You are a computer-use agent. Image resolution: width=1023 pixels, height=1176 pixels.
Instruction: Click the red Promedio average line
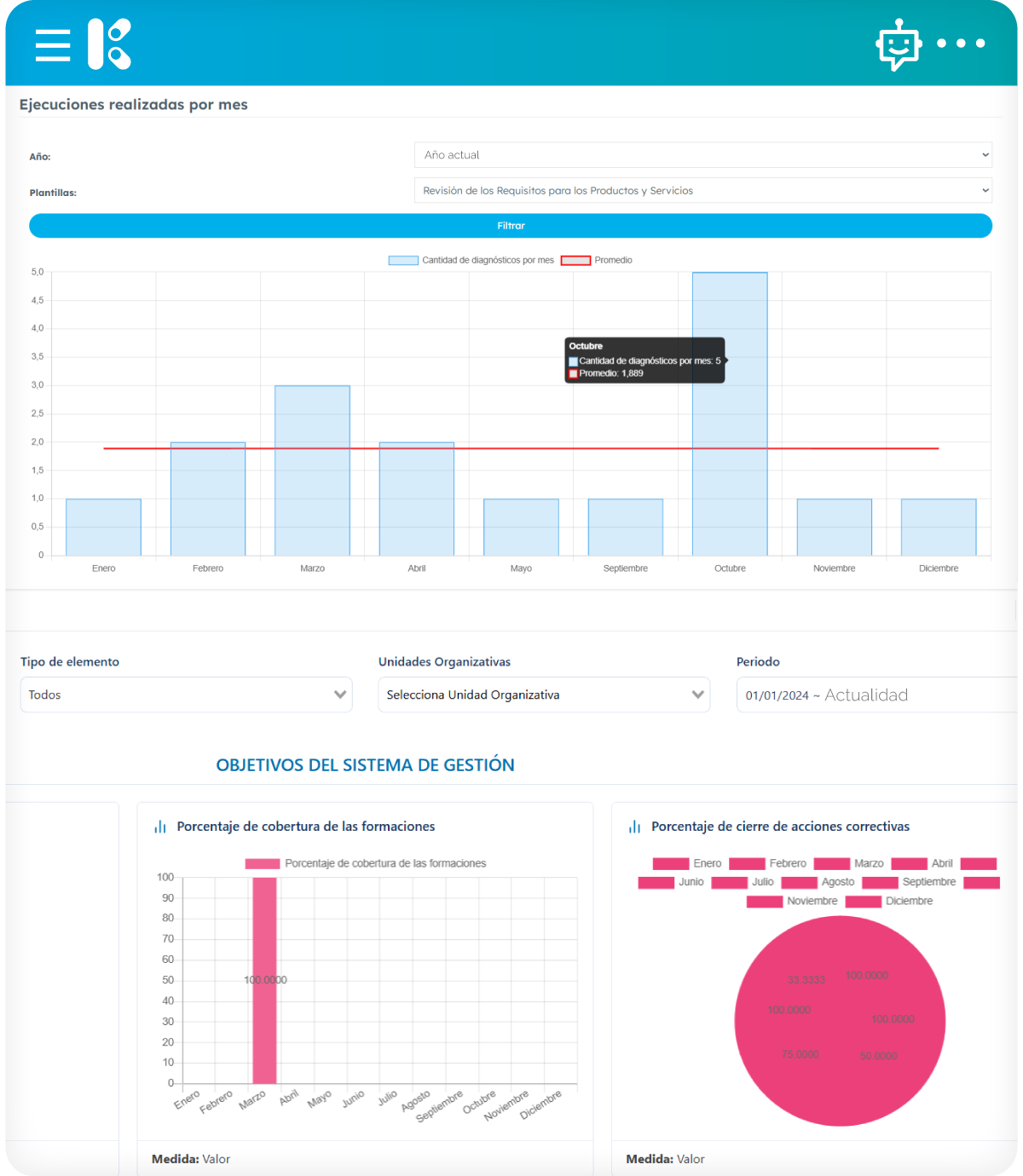521,448
